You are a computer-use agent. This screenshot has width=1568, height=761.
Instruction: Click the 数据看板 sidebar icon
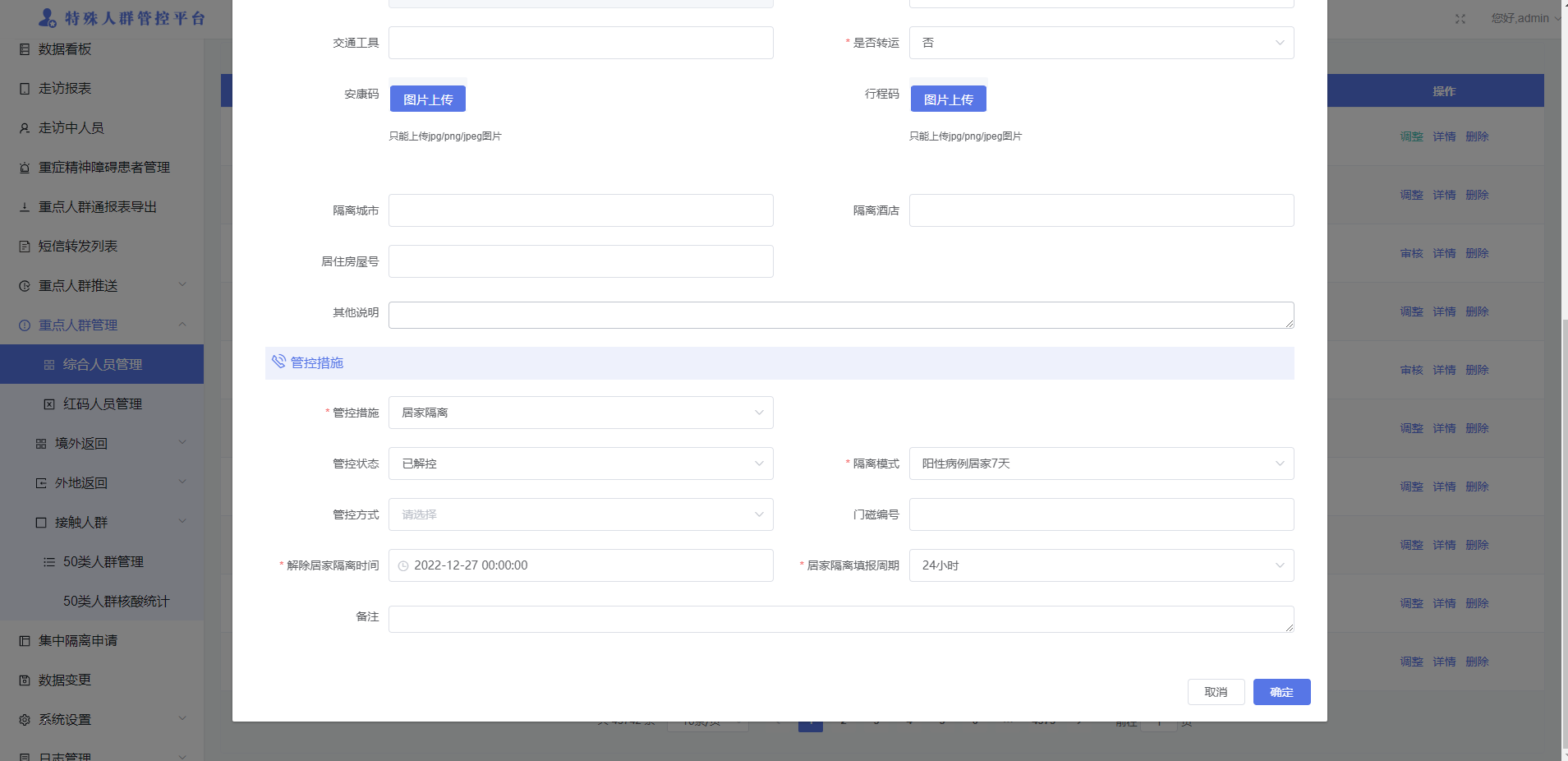(25, 49)
